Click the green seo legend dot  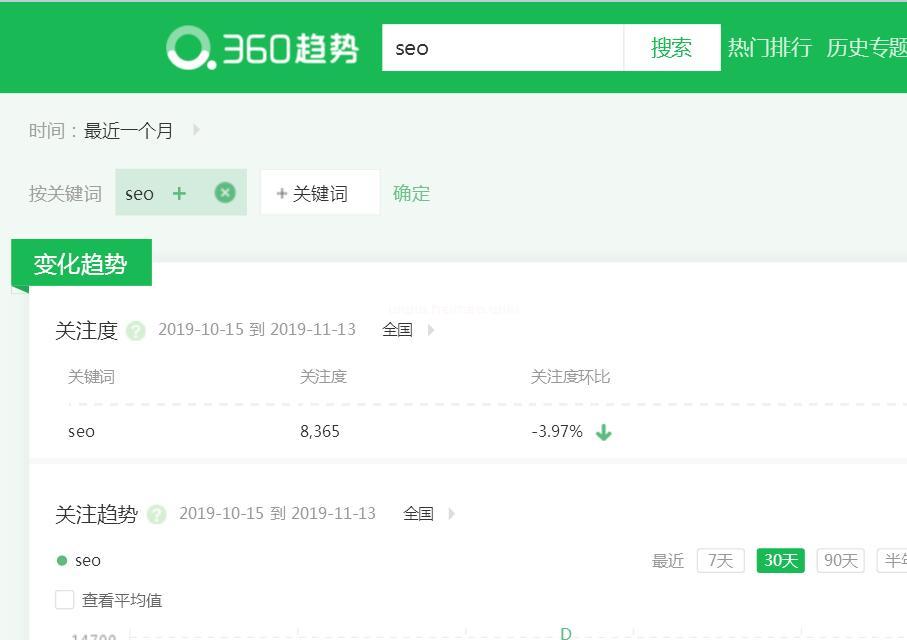pyautogui.click(x=62, y=561)
